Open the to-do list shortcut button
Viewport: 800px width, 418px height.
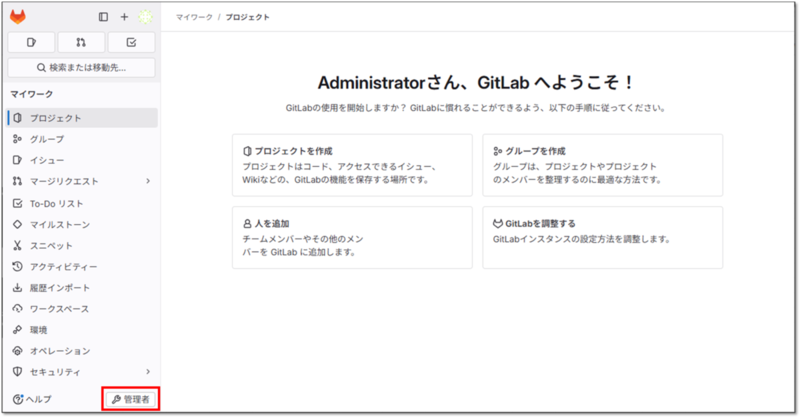(131, 42)
